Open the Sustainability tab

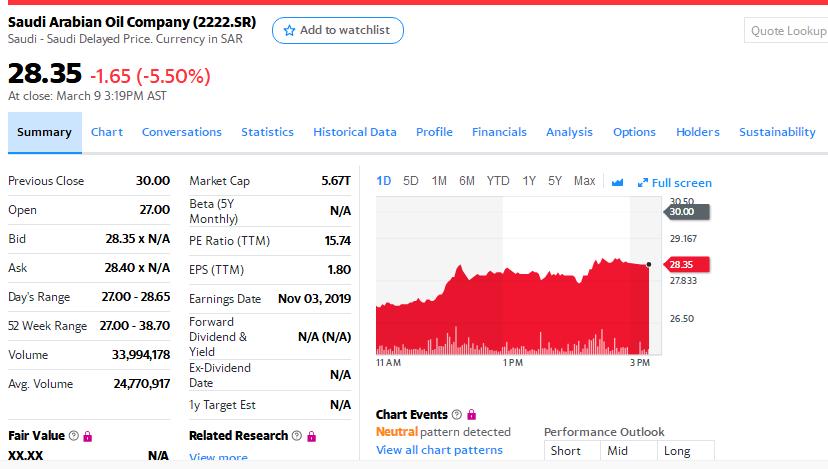[777, 132]
